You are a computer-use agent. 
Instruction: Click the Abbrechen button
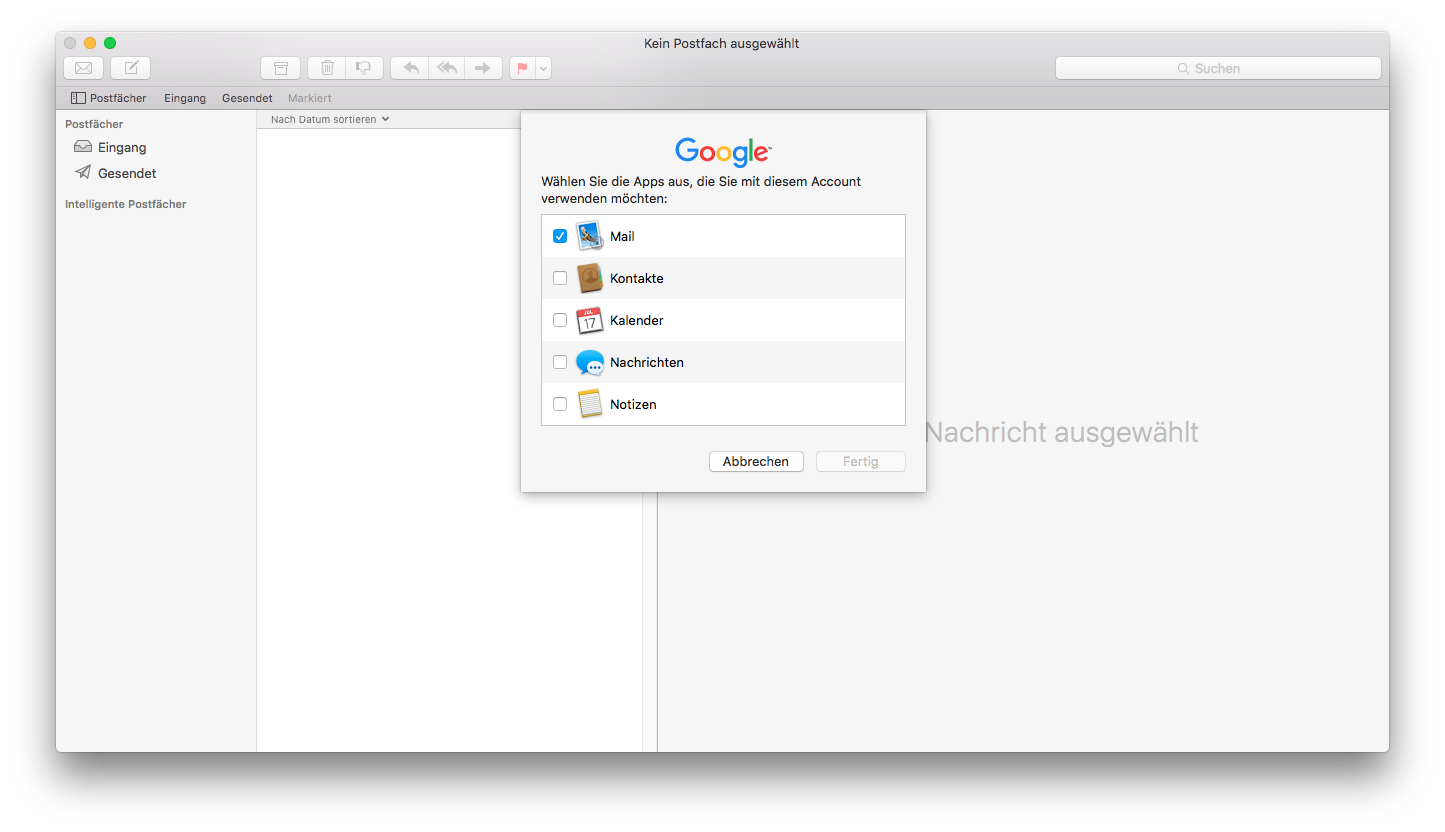[756, 461]
